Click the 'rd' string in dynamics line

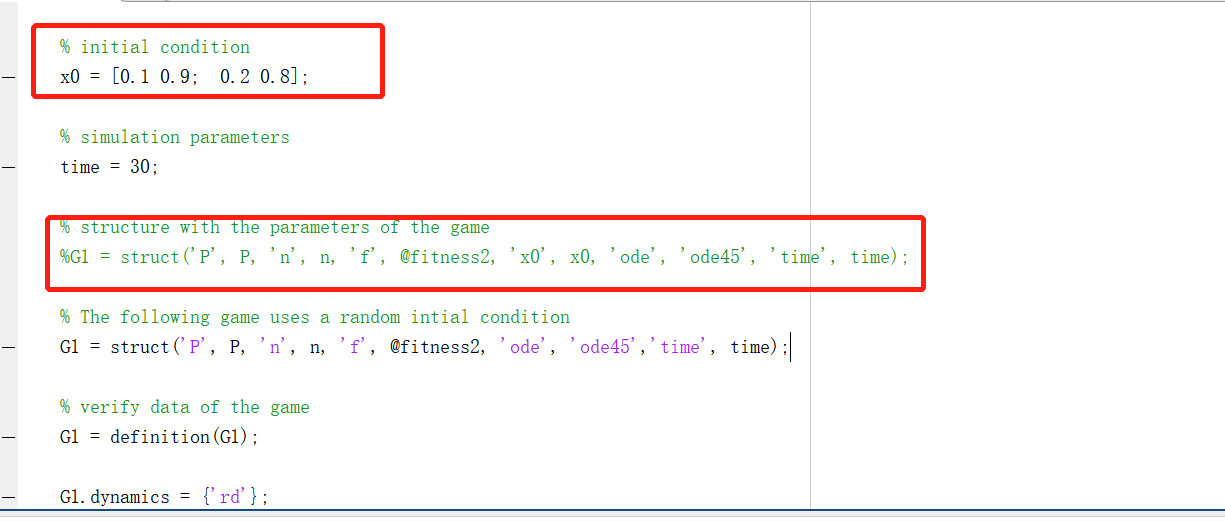tap(230, 497)
